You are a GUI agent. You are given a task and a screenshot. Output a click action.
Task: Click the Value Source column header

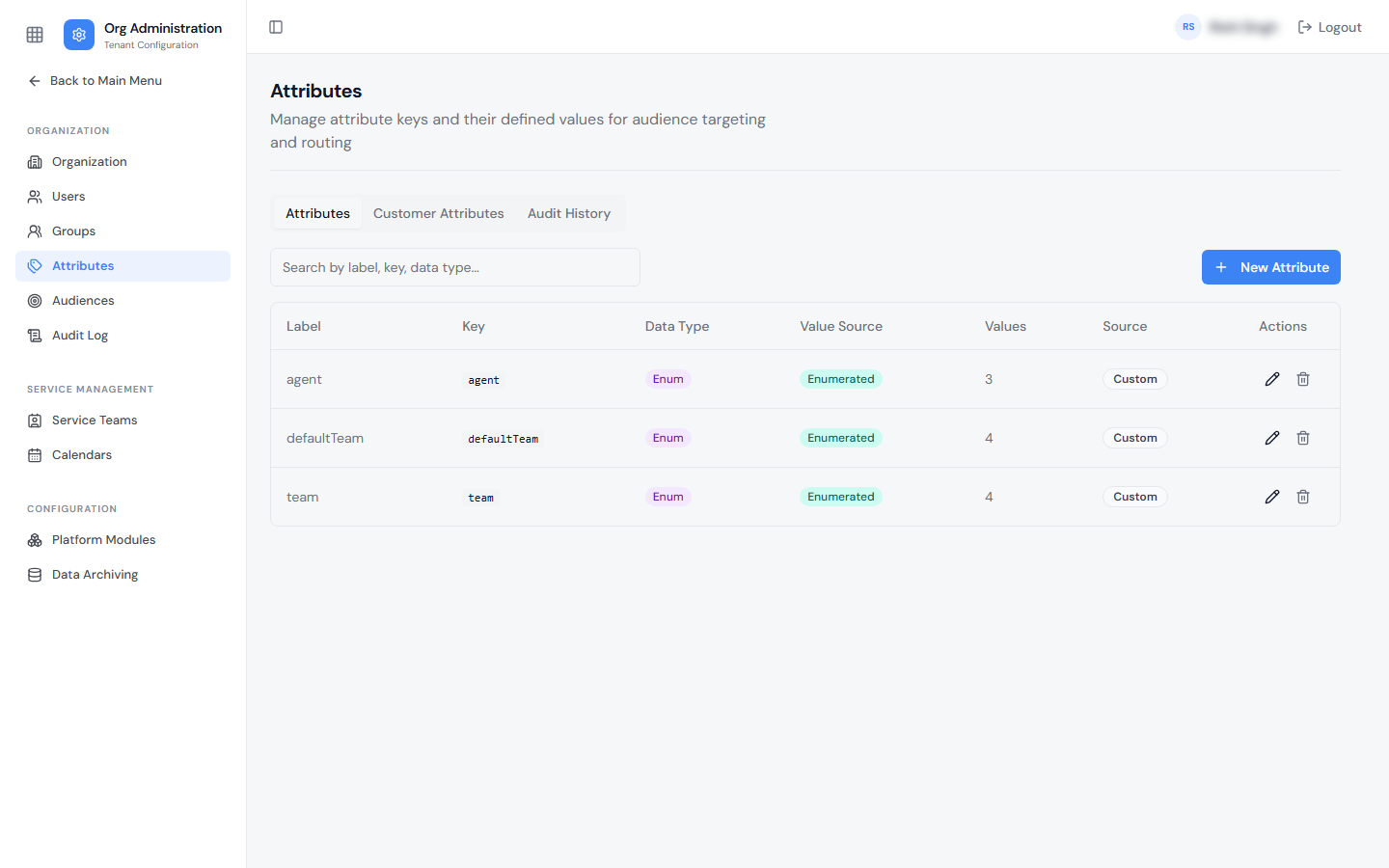pyautogui.click(x=841, y=326)
